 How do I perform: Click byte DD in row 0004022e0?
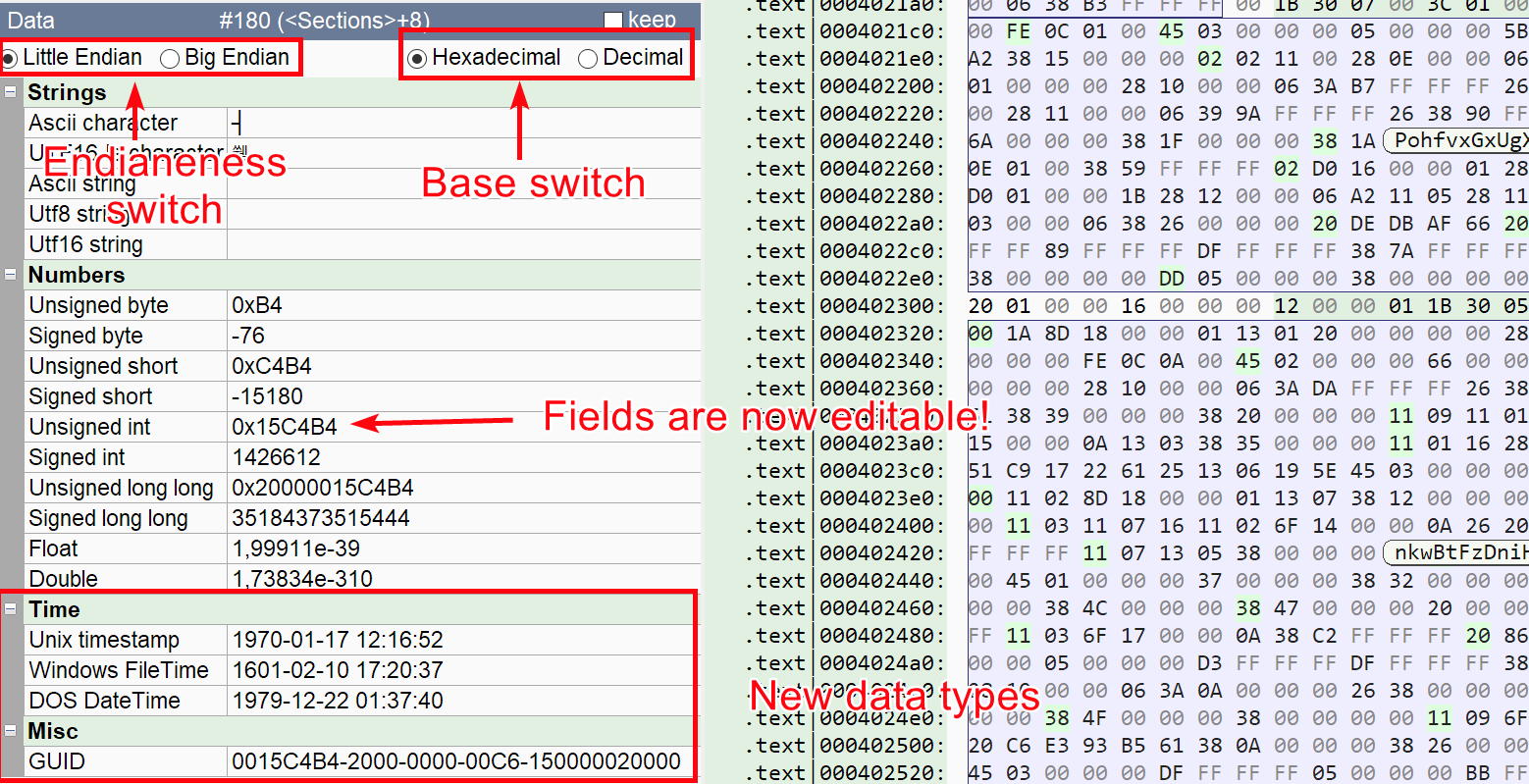[x=1172, y=279]
